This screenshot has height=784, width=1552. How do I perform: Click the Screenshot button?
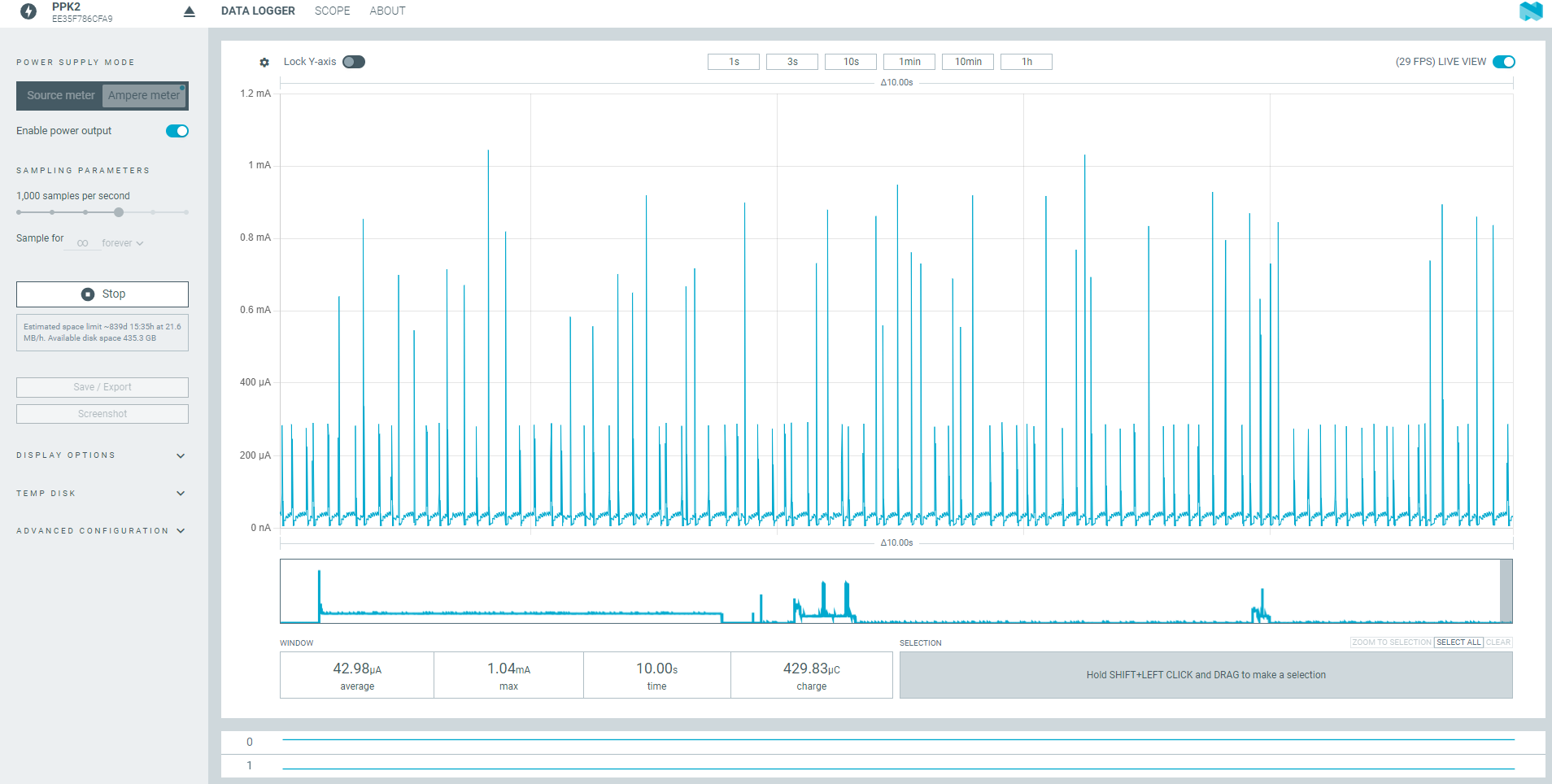102,414
